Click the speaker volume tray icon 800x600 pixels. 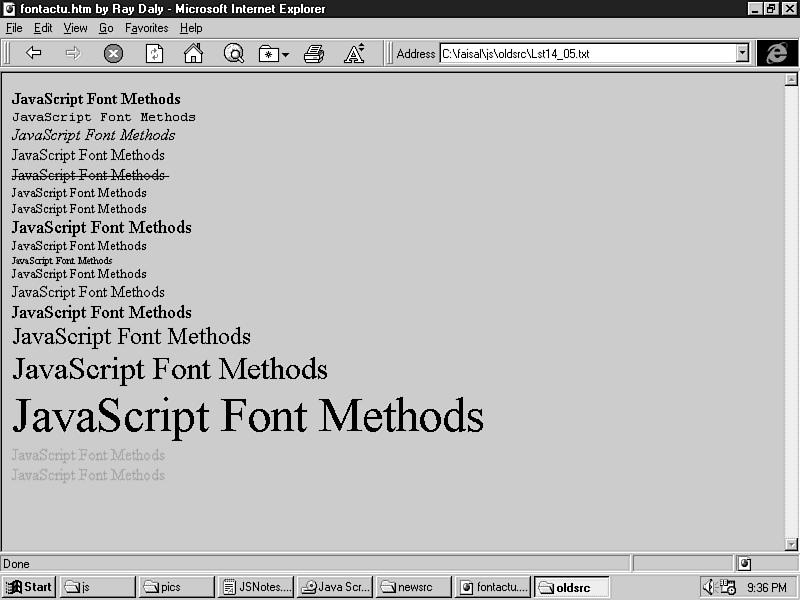pos(708,587)
